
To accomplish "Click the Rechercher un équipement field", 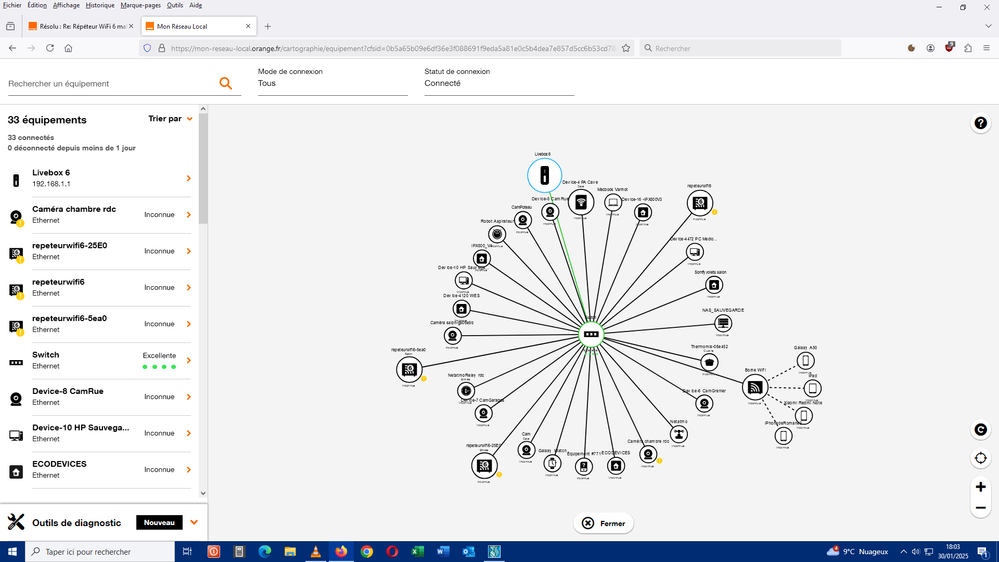I will (x=110, y=84).
